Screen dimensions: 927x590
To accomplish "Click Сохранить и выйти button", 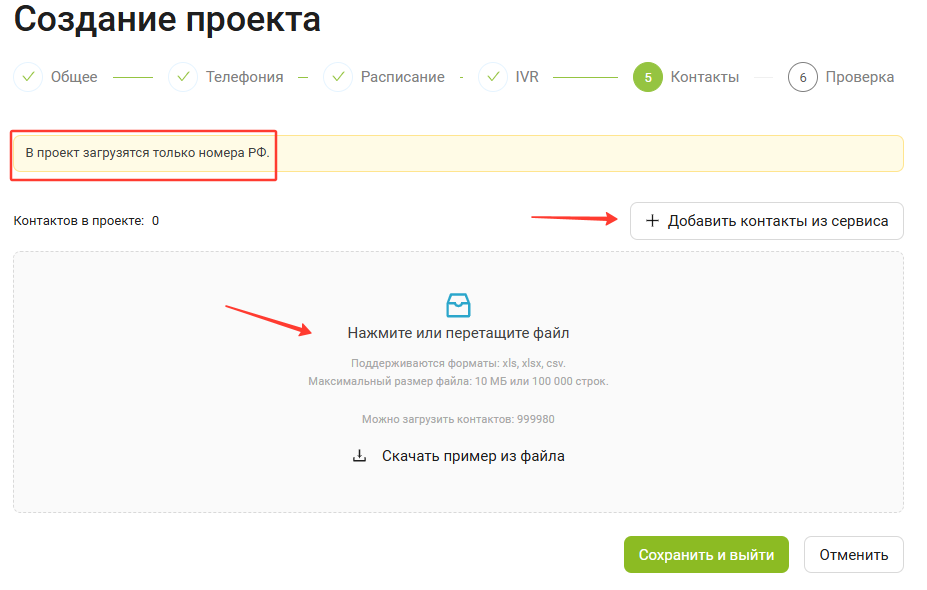I will click(x=706, y=555).
